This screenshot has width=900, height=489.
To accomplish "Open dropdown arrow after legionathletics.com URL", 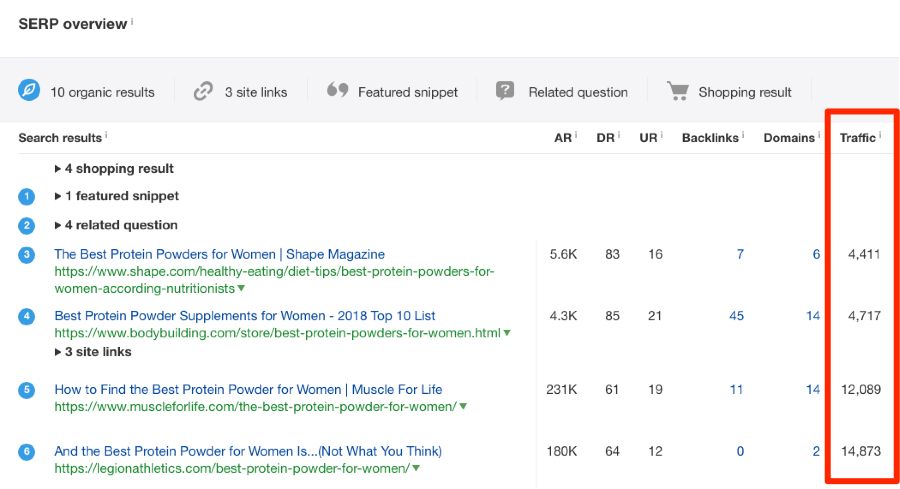I will [415, 469].
